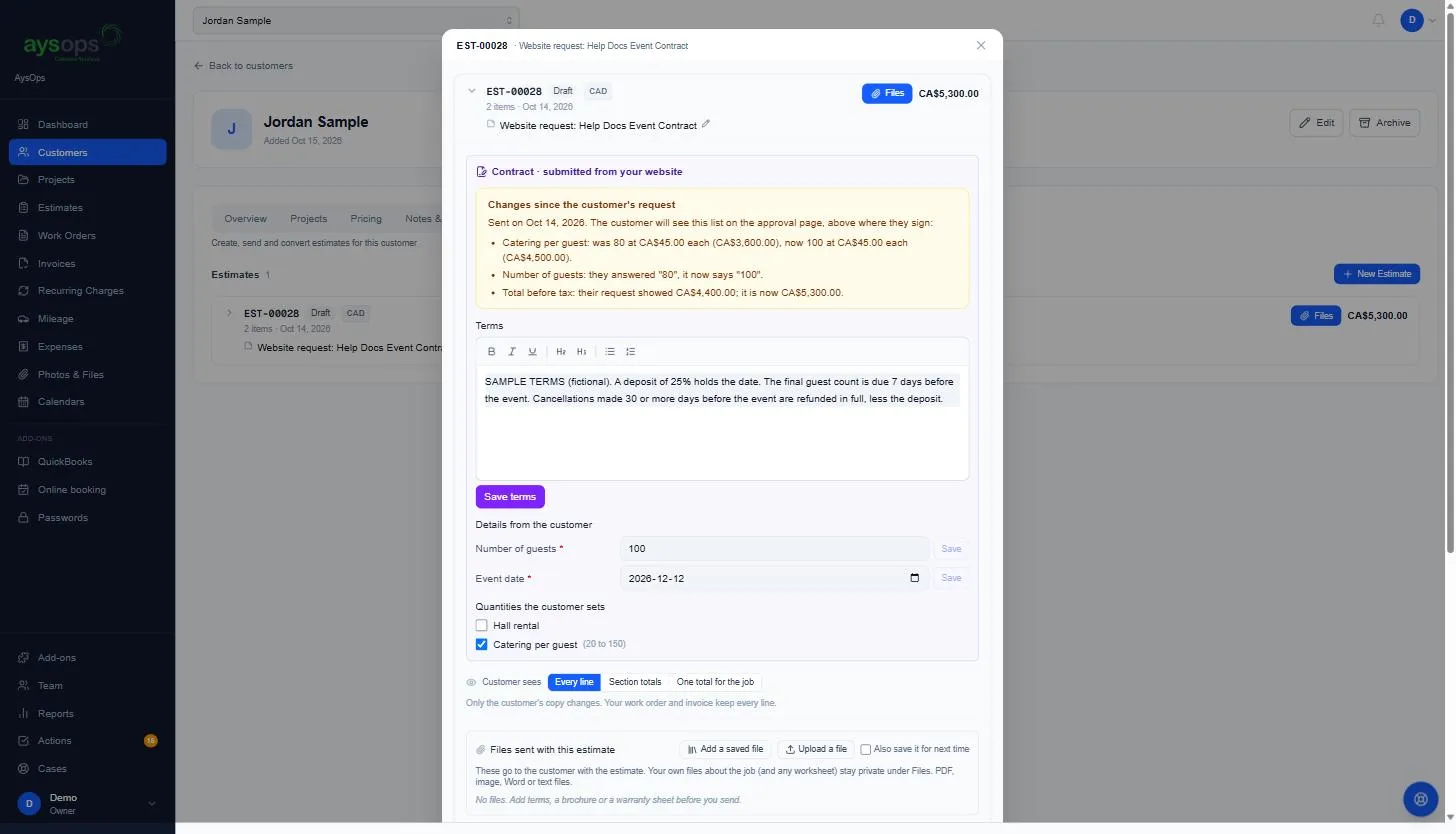1456x834 pixels.
Task: Expand EST-00028 row in estimates list
Action: (x=229, y=313)
